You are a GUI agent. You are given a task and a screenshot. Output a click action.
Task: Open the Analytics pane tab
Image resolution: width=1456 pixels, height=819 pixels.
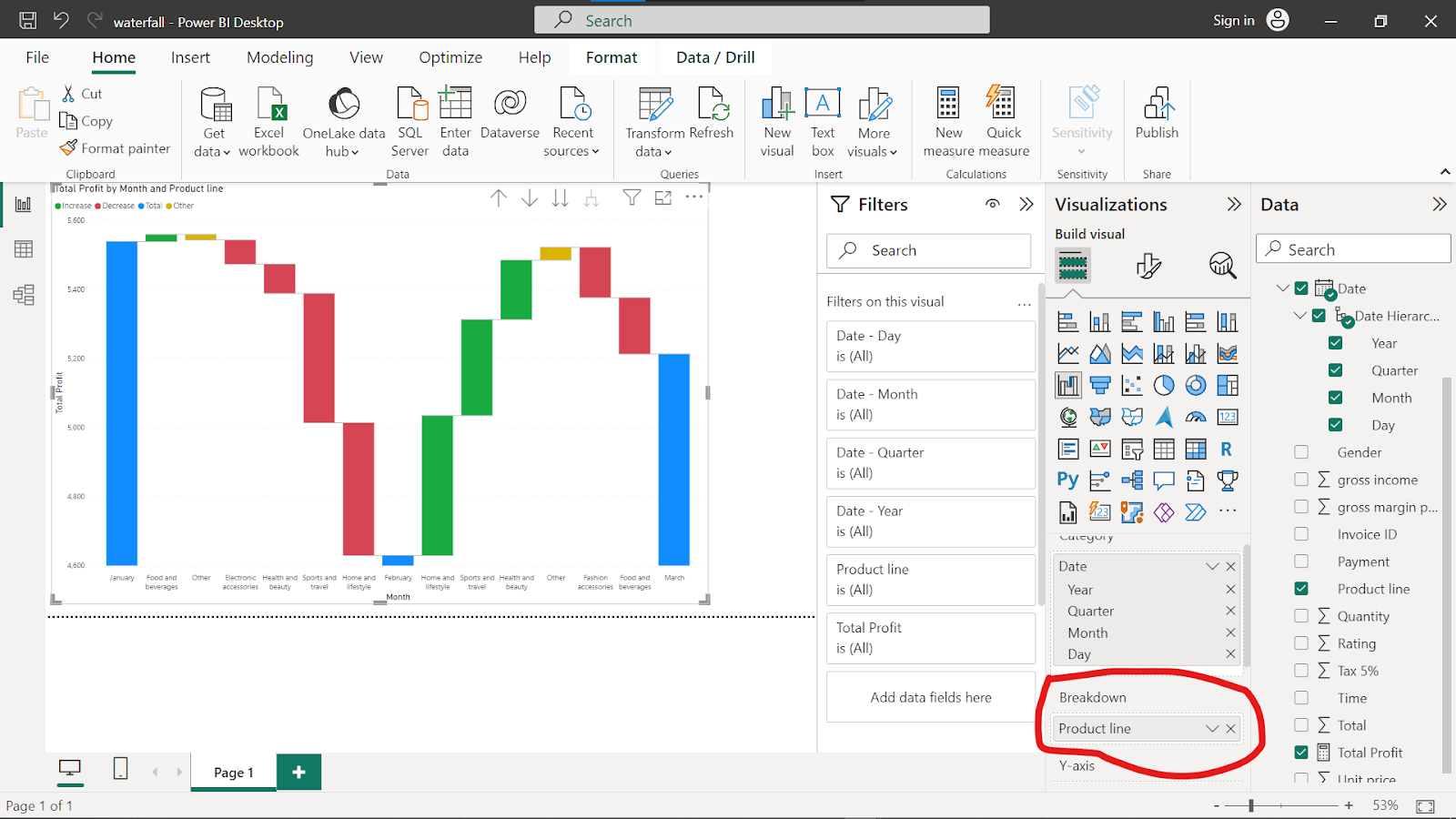tap(1222, 266)
